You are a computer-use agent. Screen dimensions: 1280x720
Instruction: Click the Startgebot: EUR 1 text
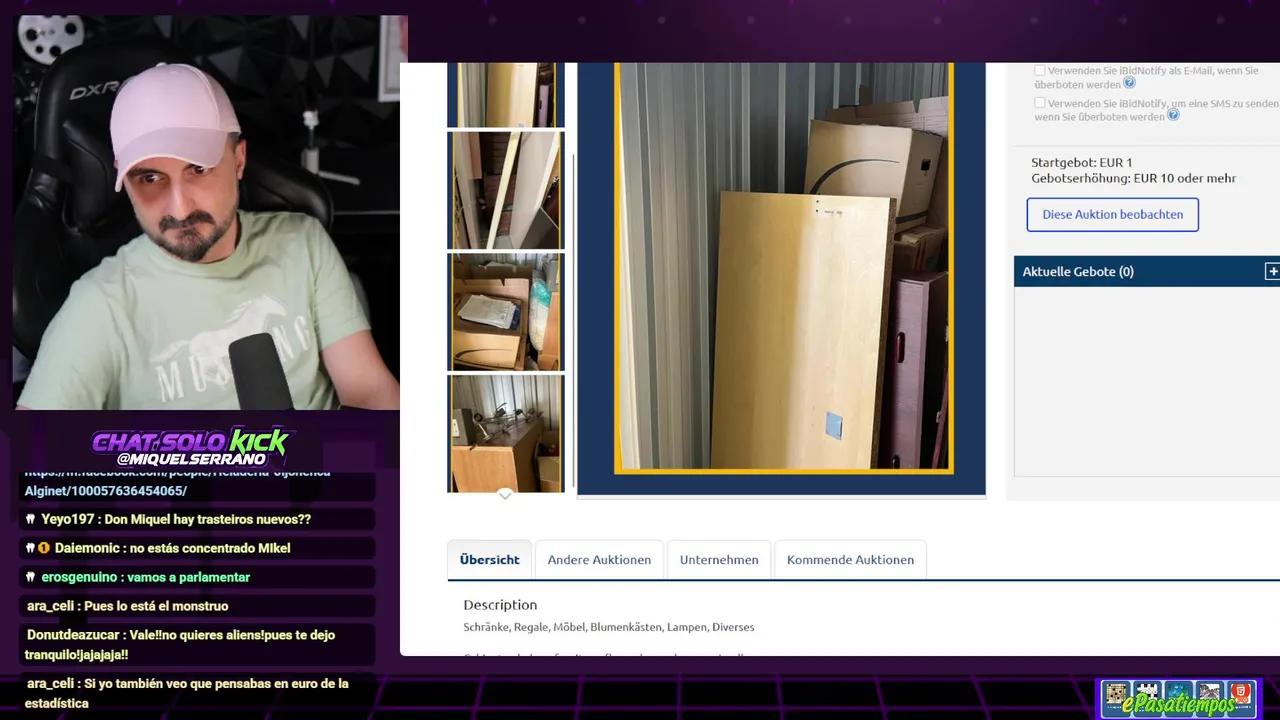(1082, 162)
